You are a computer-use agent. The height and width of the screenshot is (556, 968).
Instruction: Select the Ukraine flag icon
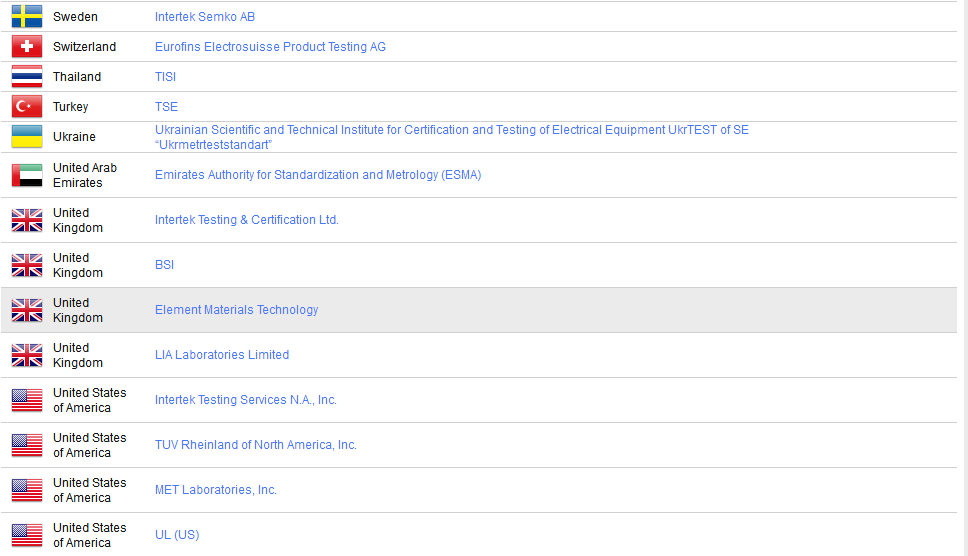[x=27, y=137]
